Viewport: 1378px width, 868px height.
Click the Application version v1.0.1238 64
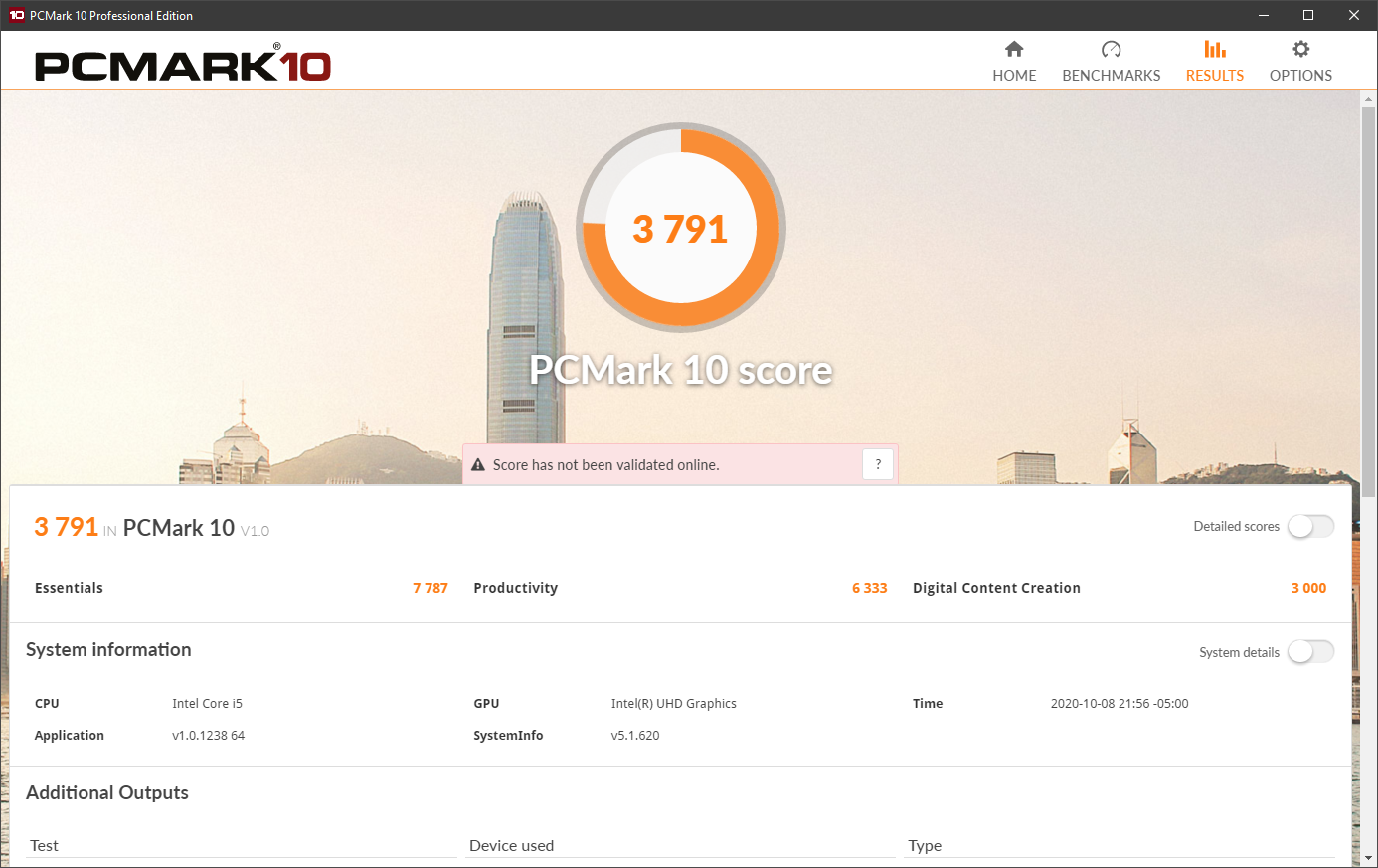tap(208, 736)
